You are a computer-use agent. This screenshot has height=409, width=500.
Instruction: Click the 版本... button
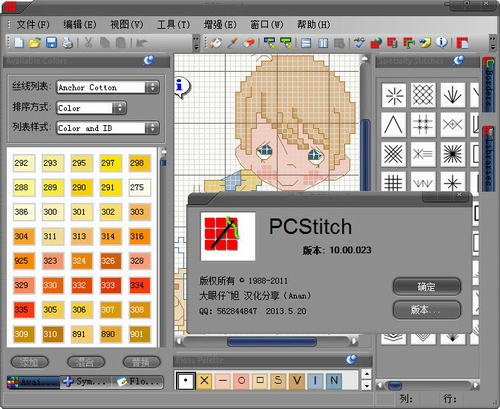[x=427, y=310]
